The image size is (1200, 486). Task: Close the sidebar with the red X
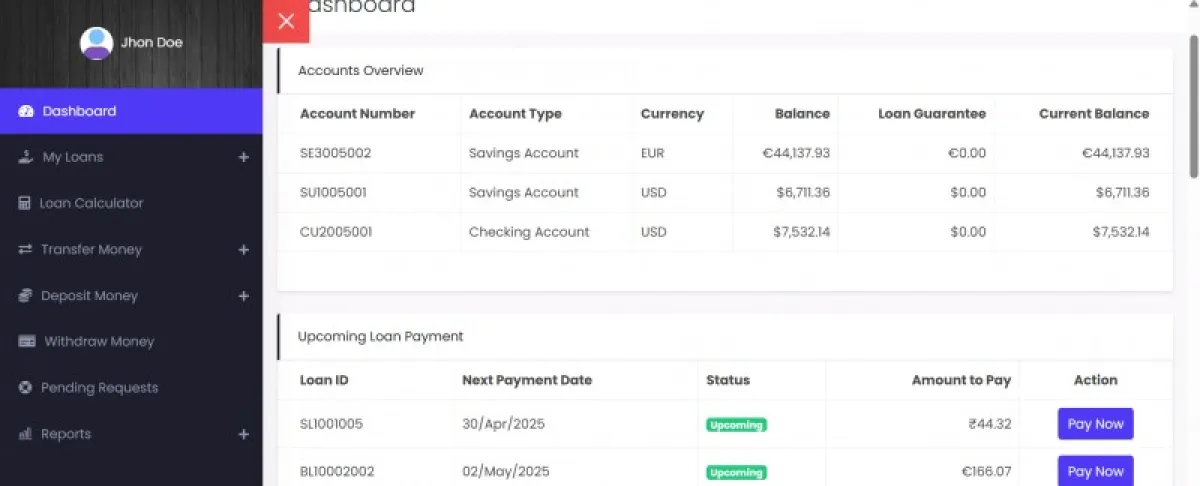286,21
